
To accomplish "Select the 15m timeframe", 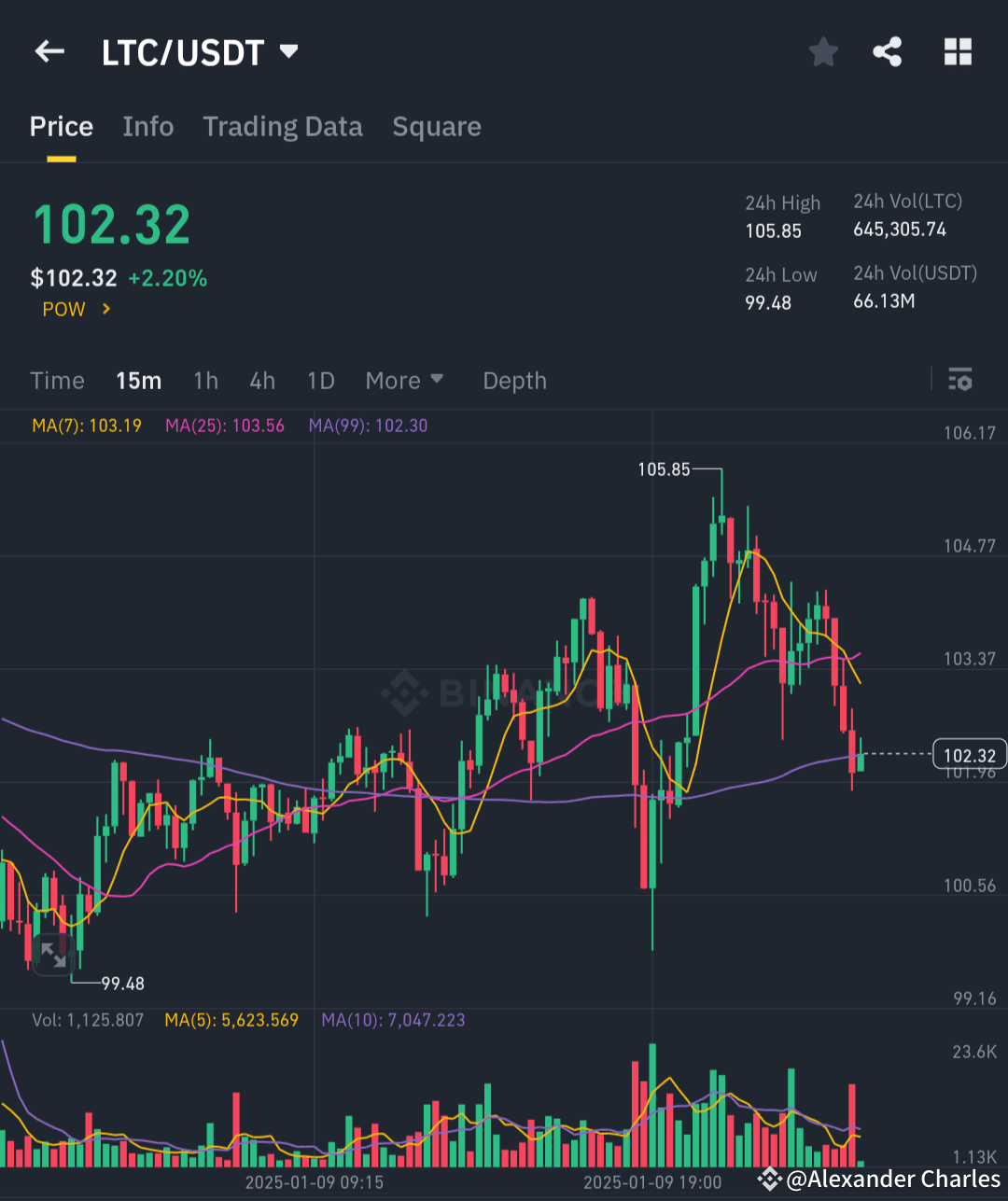I will [x=138, y=380].
